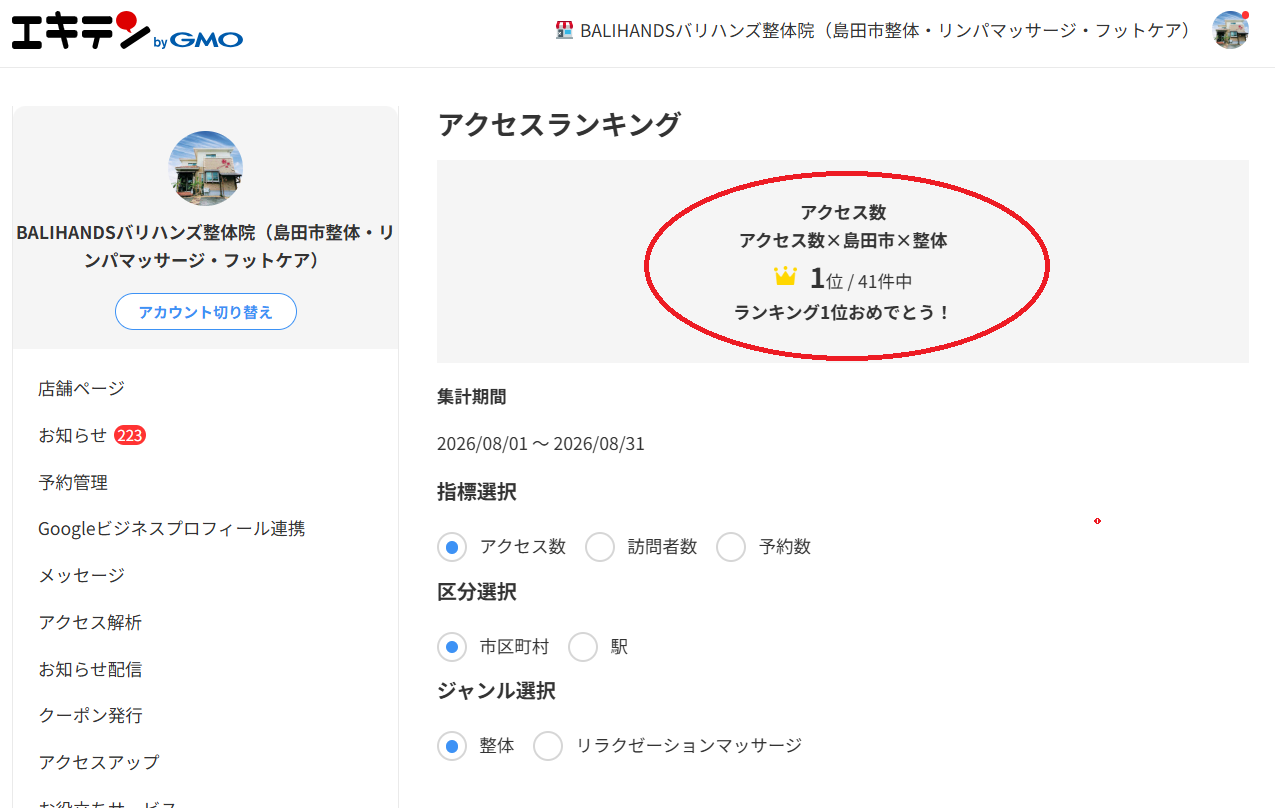This screenshot has height=808, width=1275.
Task: Open the お知らせ menu item
Action: tap(72, 435)
